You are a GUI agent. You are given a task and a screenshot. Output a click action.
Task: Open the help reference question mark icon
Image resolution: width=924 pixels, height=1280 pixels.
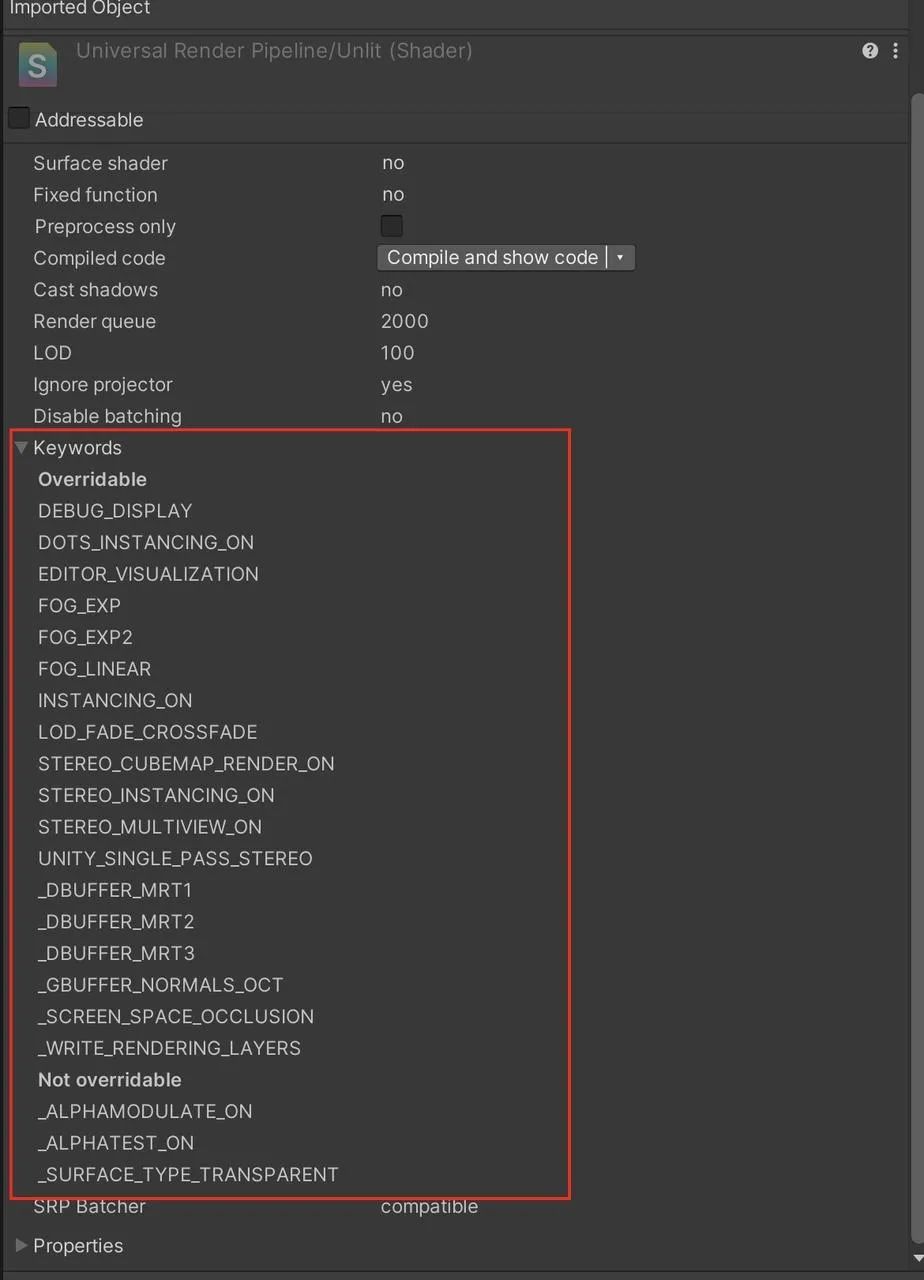[x=870, y=51]
